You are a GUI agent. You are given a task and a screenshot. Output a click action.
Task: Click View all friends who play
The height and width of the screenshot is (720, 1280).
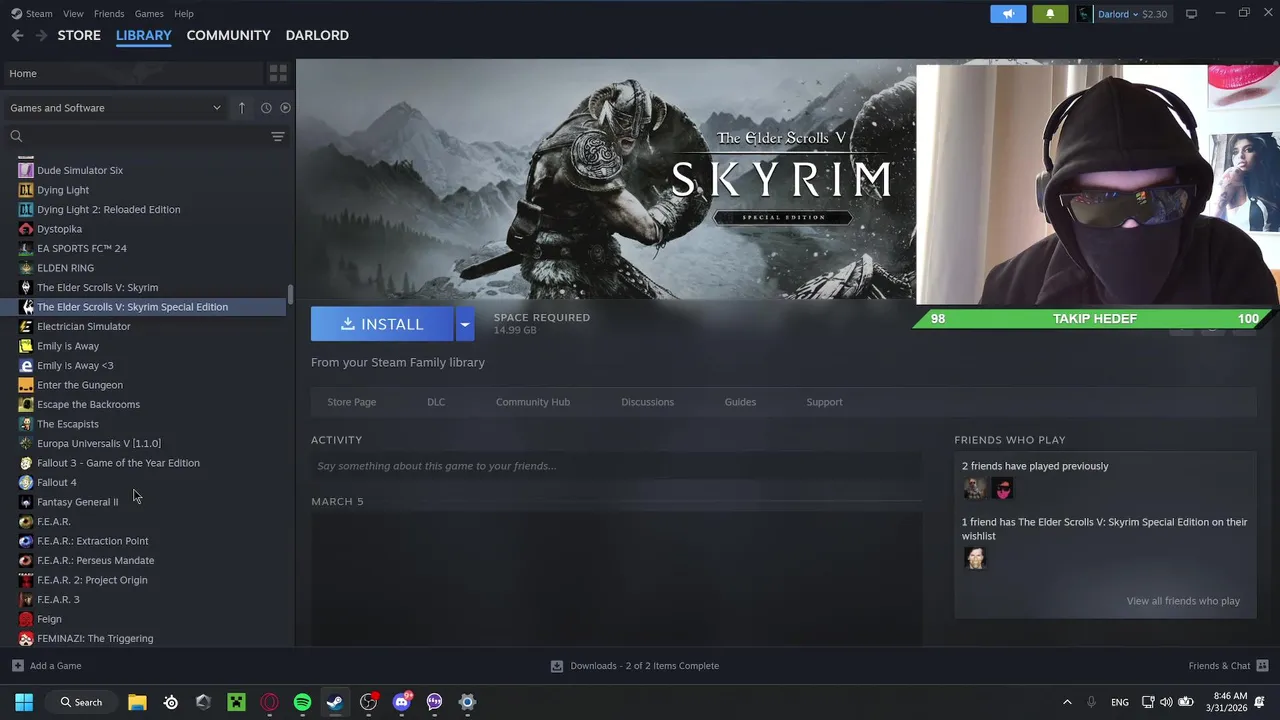[x=1183, y=601]
